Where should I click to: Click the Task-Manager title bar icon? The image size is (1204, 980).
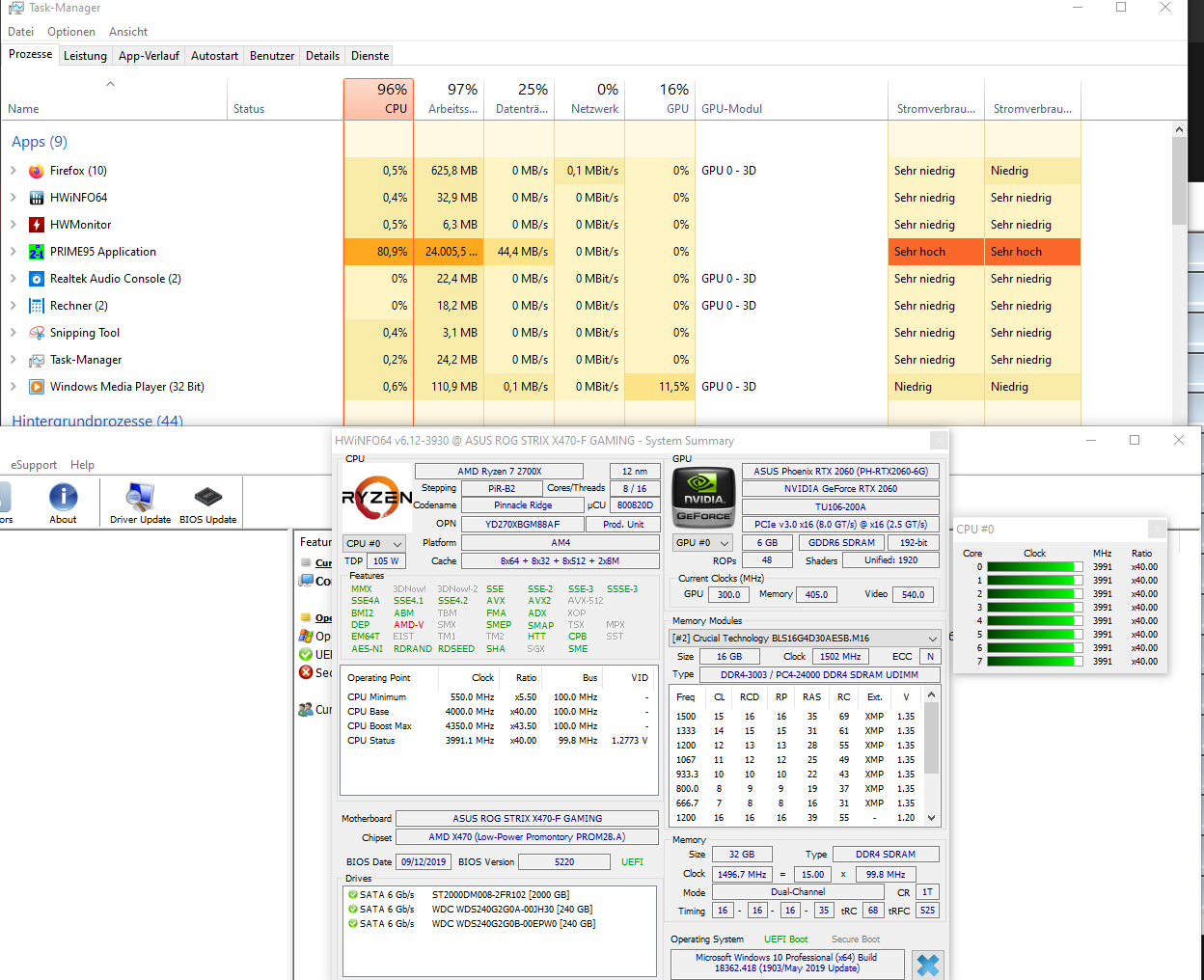(16, 8)
